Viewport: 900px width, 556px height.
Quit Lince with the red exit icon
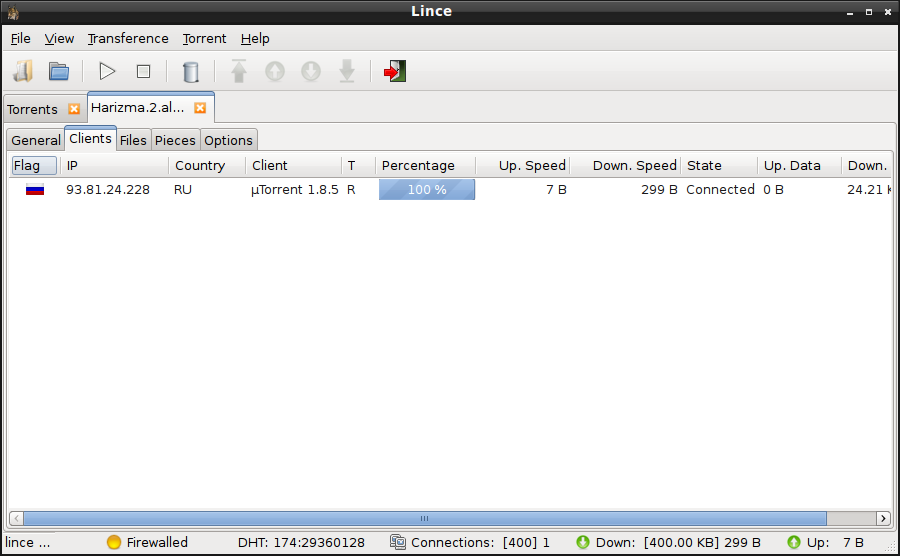(395, 71)
